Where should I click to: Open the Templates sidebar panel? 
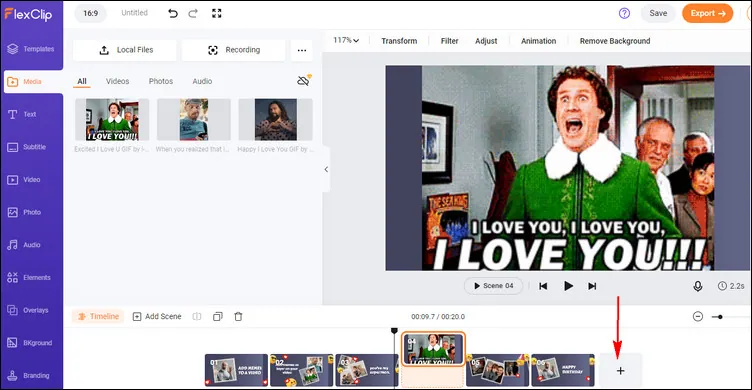pos(32,49)
